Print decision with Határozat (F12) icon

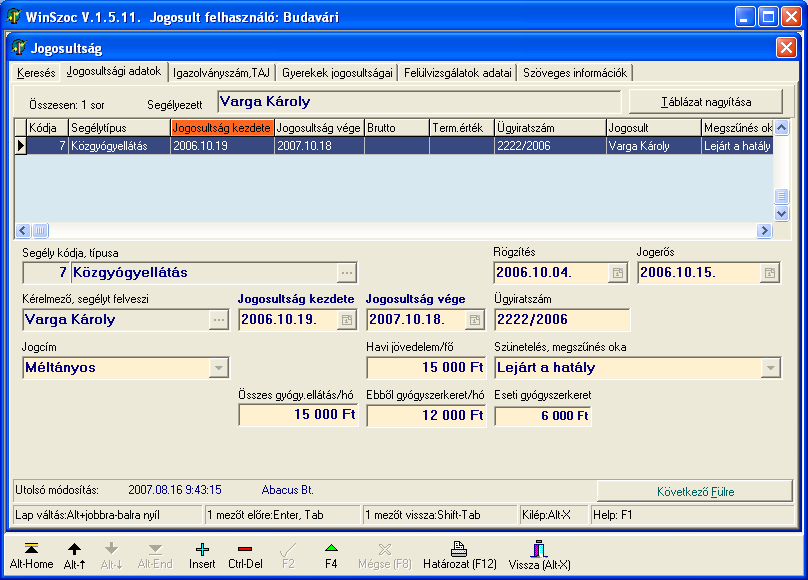459,549
